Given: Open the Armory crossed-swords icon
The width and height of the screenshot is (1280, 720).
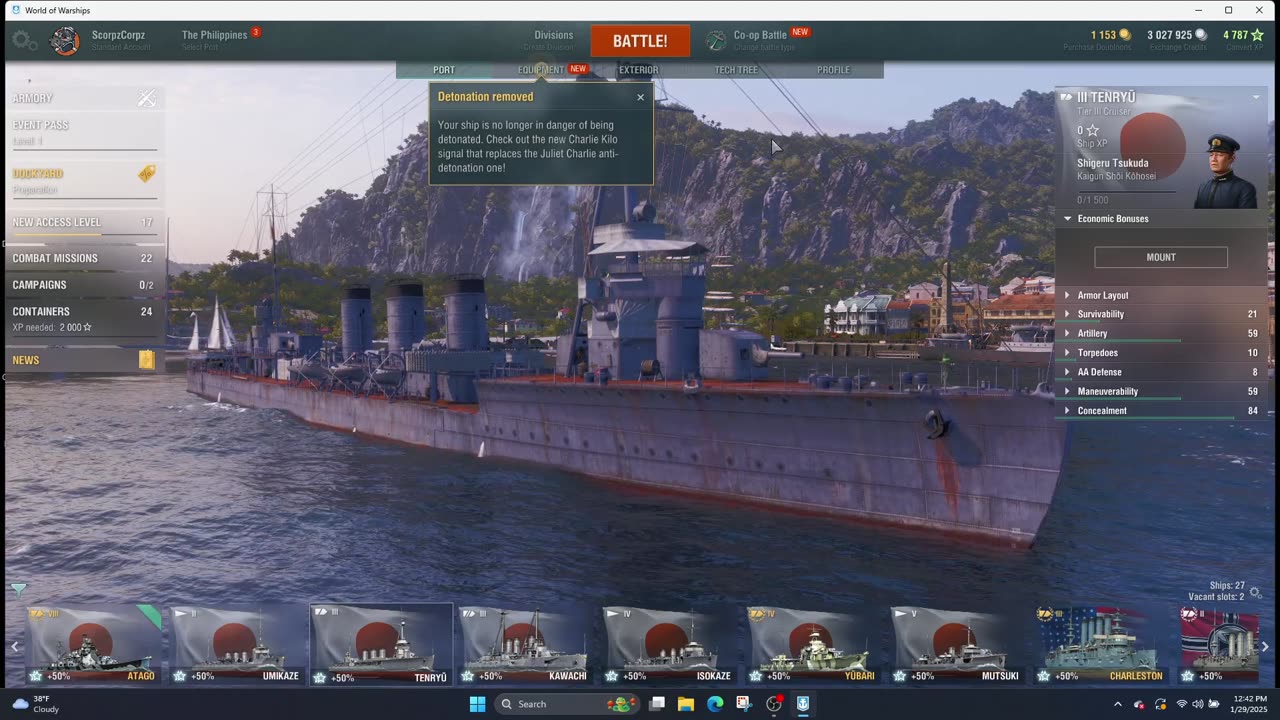Looking at the screenshot, I should tap(147, 98).
